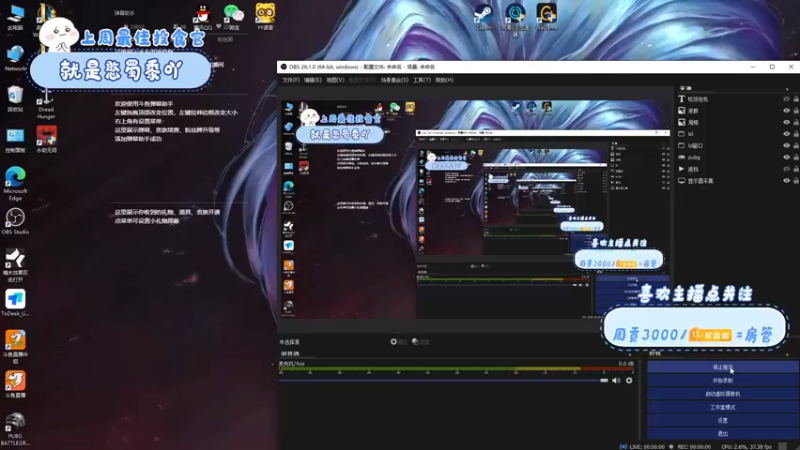Pop out the audio mixer dock panel

click(629, 353)
